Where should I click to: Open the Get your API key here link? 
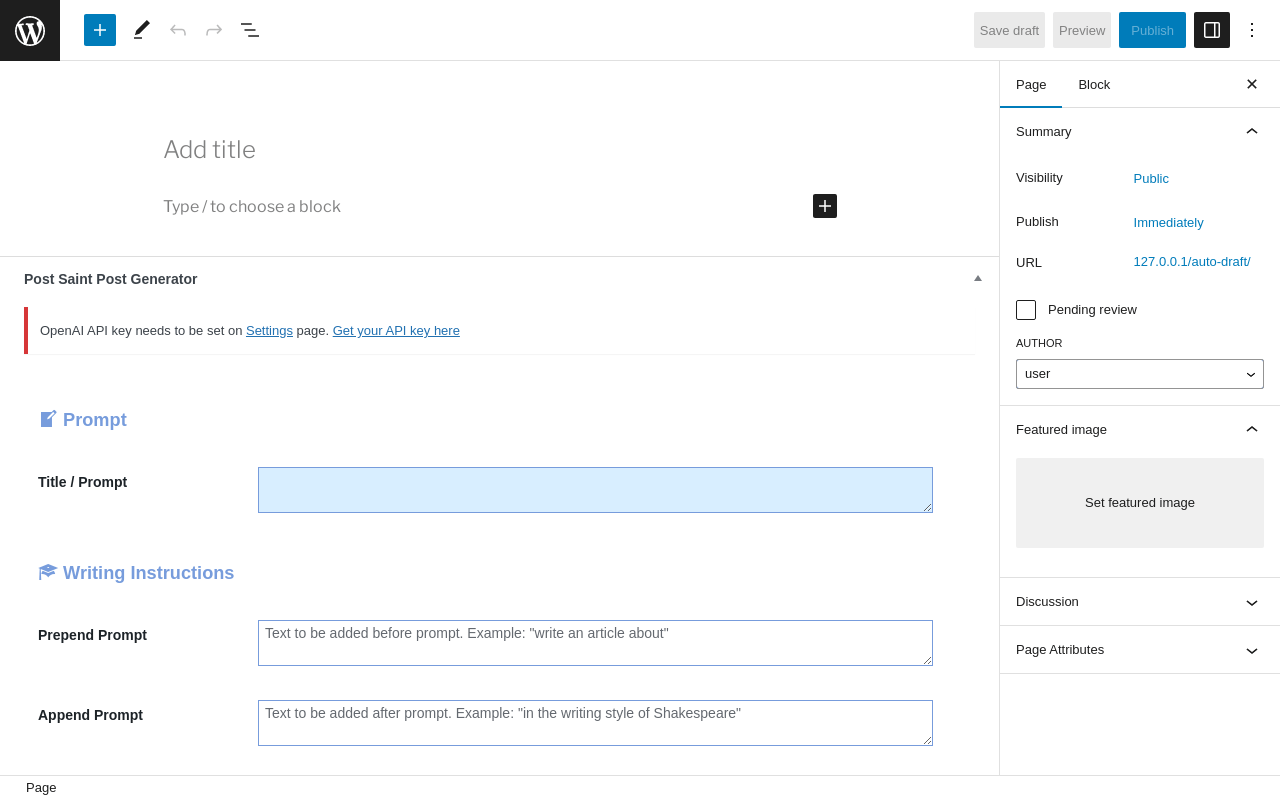(396, 331)
